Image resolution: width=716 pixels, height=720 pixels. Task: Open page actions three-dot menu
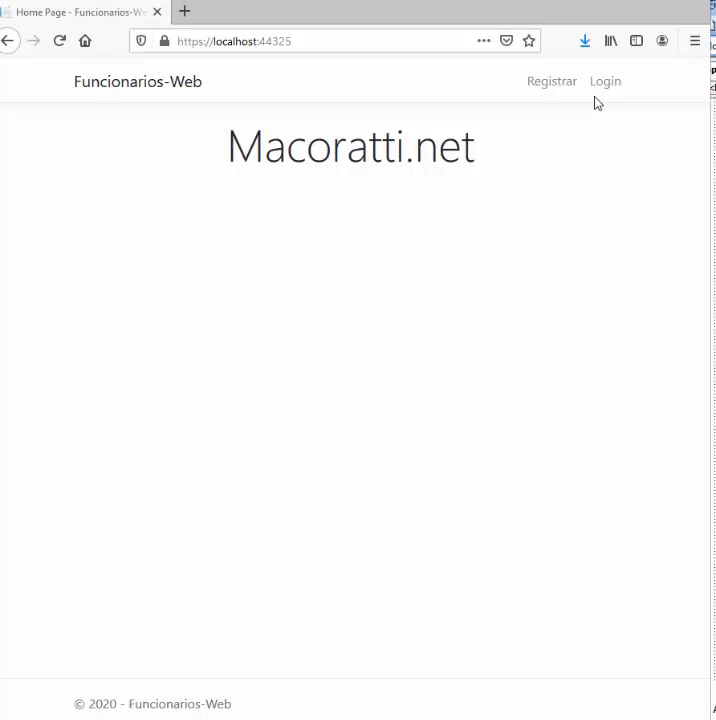(484, 41)
